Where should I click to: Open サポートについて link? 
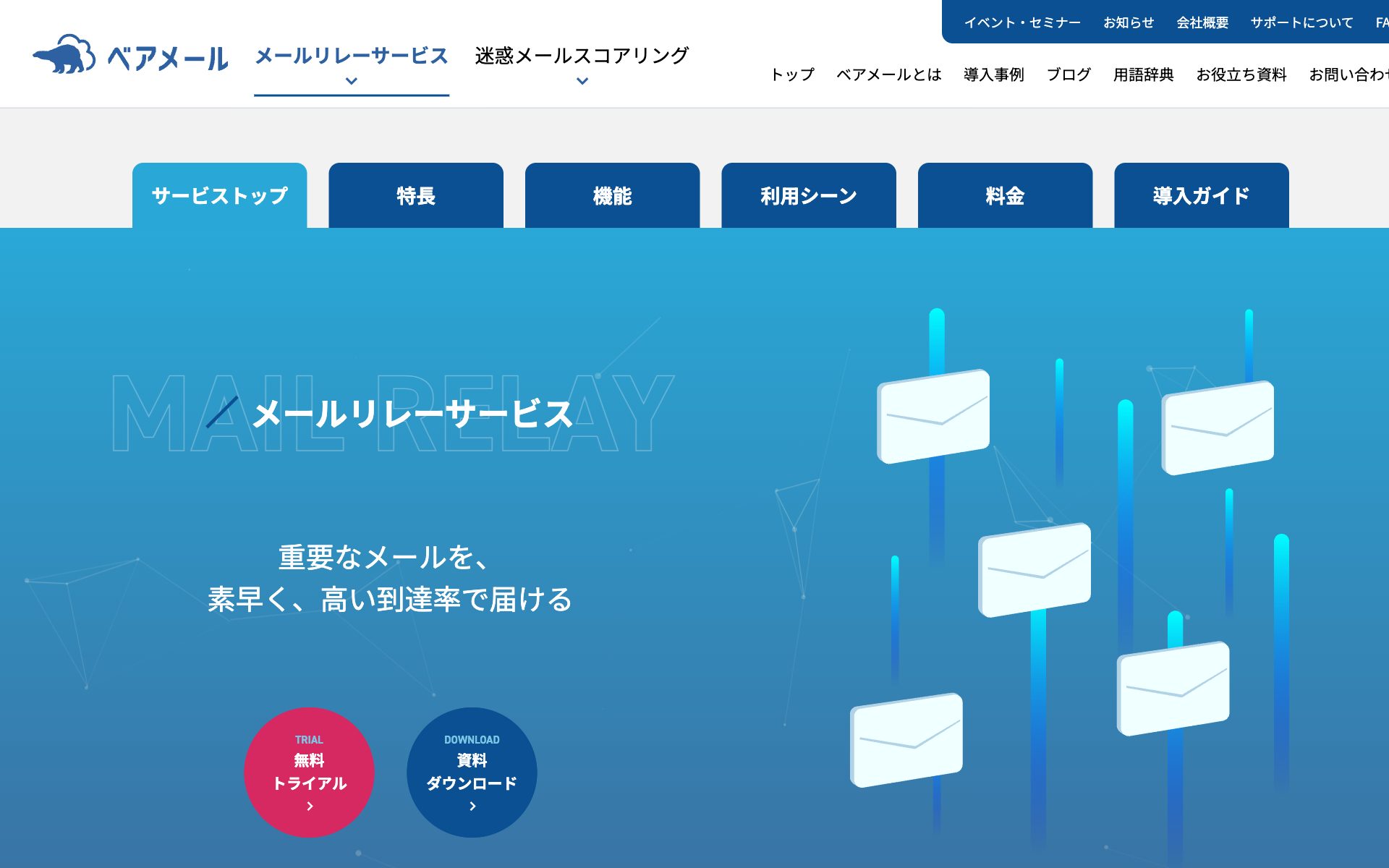(x=1301, y=22)
